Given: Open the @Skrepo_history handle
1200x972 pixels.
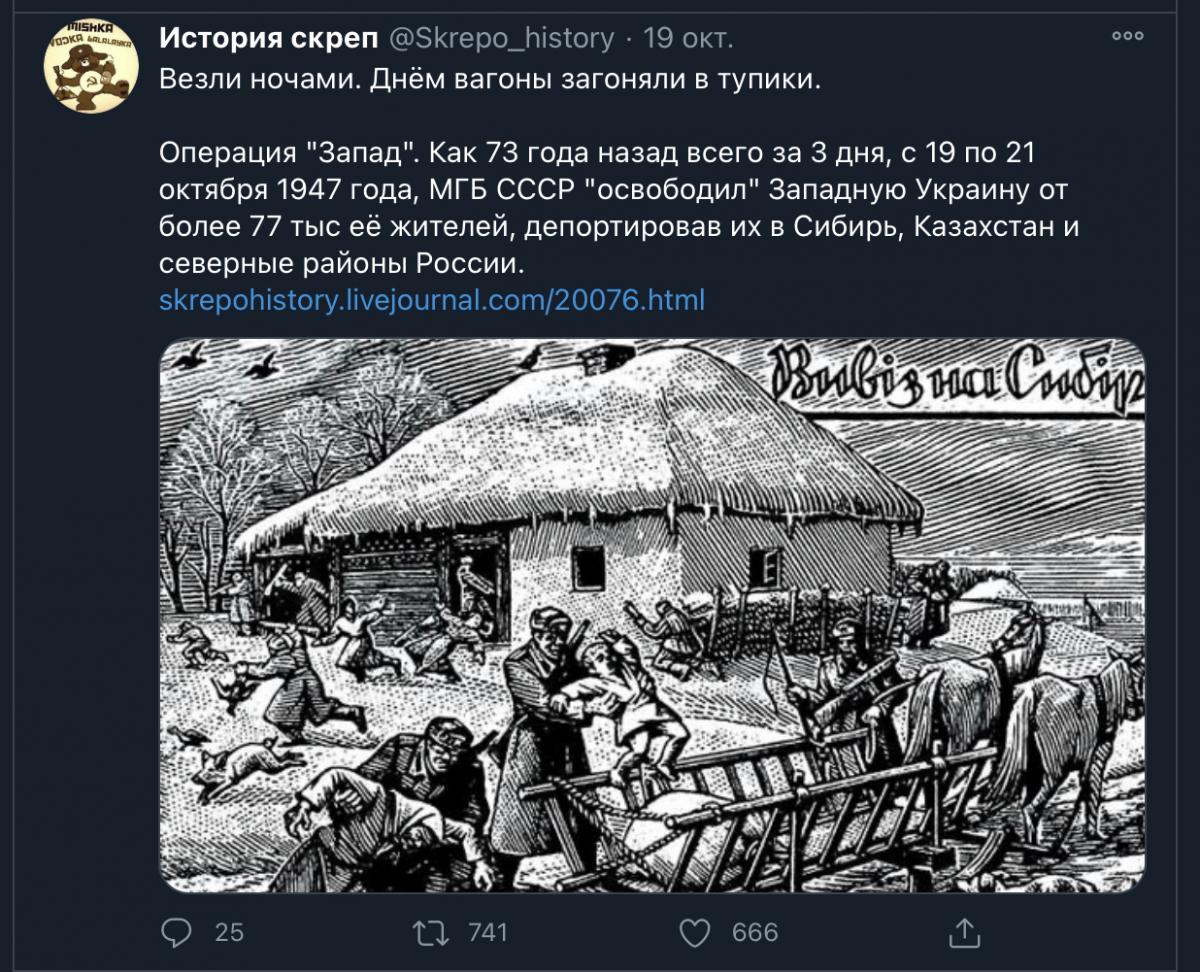Looking at the screenshot, I should click(500, 38).
